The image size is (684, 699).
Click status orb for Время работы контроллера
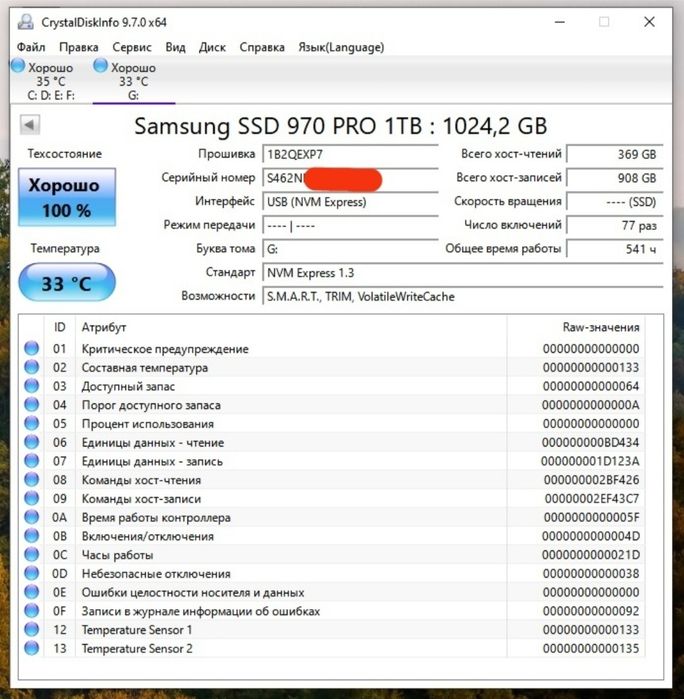(32, 517)
